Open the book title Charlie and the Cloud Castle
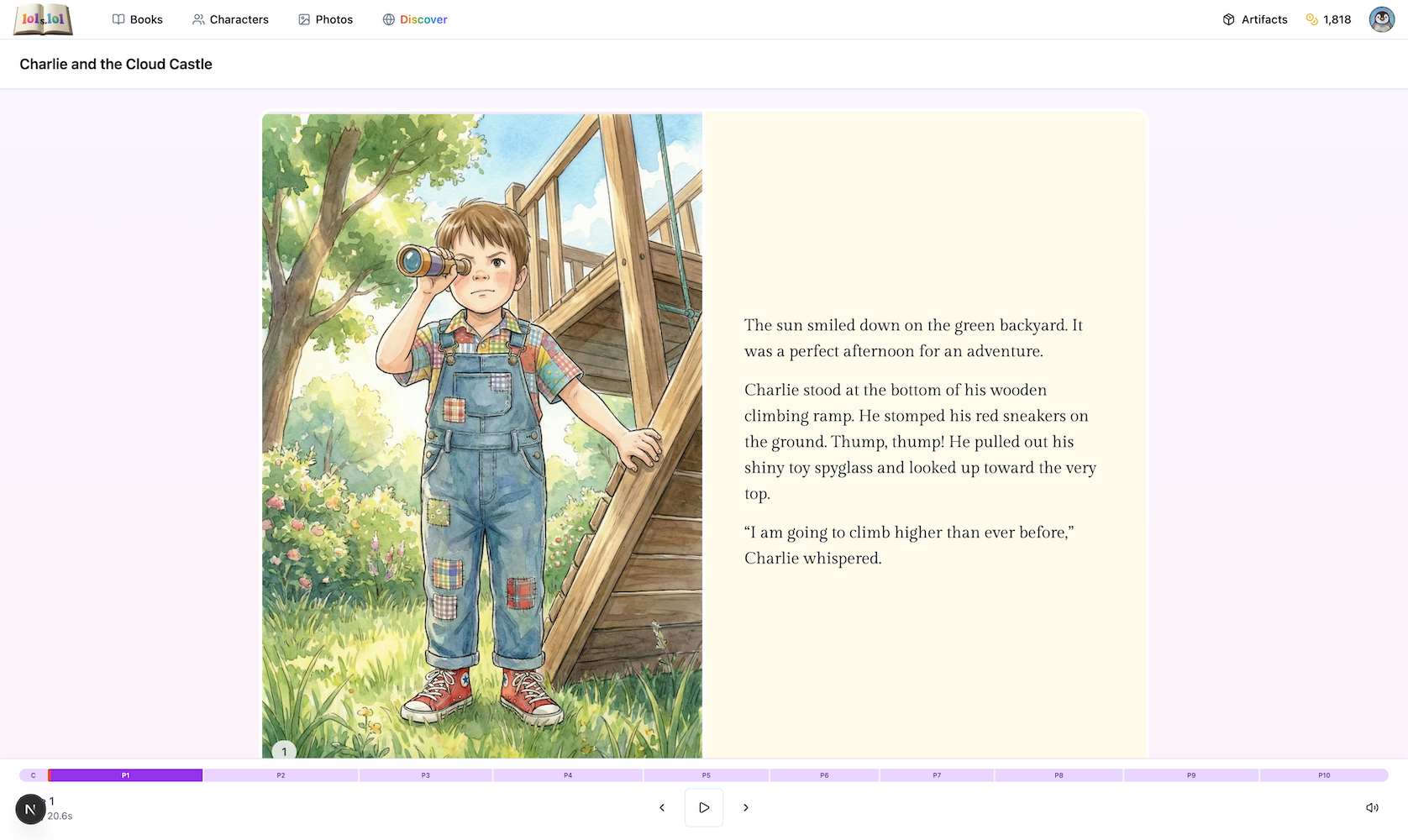The image size is (1408, 840). click(116, 64)
